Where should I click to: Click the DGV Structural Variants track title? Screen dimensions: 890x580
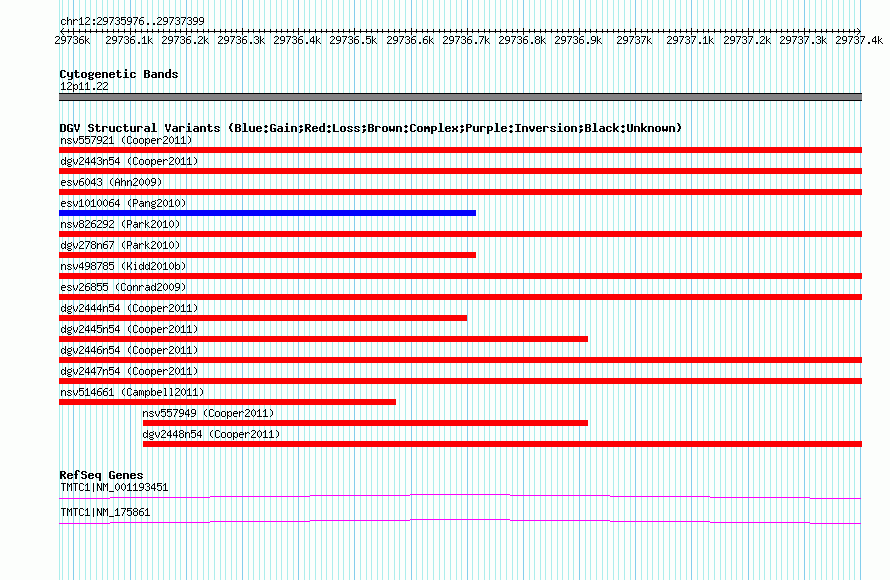click(x=370, y=128)
